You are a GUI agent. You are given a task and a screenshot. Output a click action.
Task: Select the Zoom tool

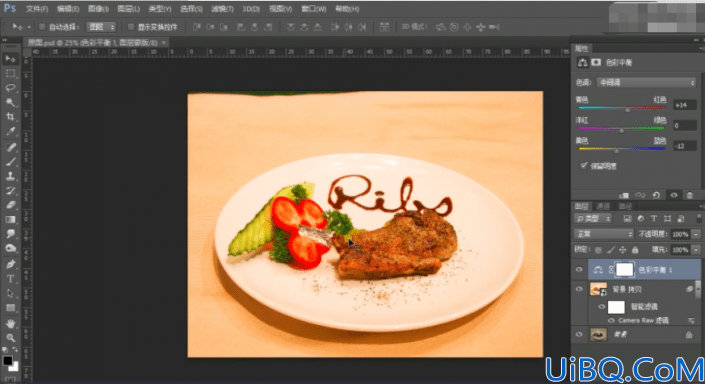(x=10, y=338)
